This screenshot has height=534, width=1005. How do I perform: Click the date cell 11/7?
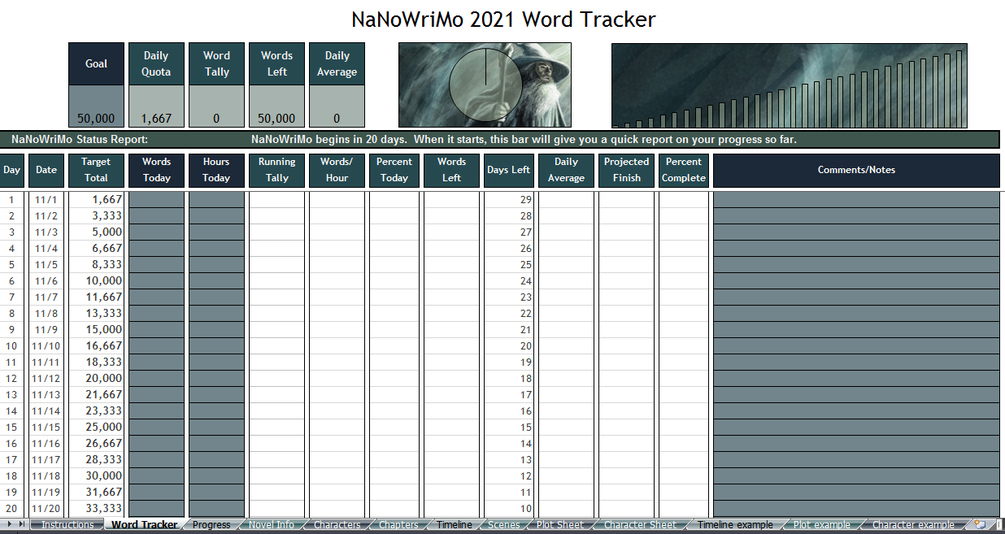pyautogui.click(x=46, y=297)
